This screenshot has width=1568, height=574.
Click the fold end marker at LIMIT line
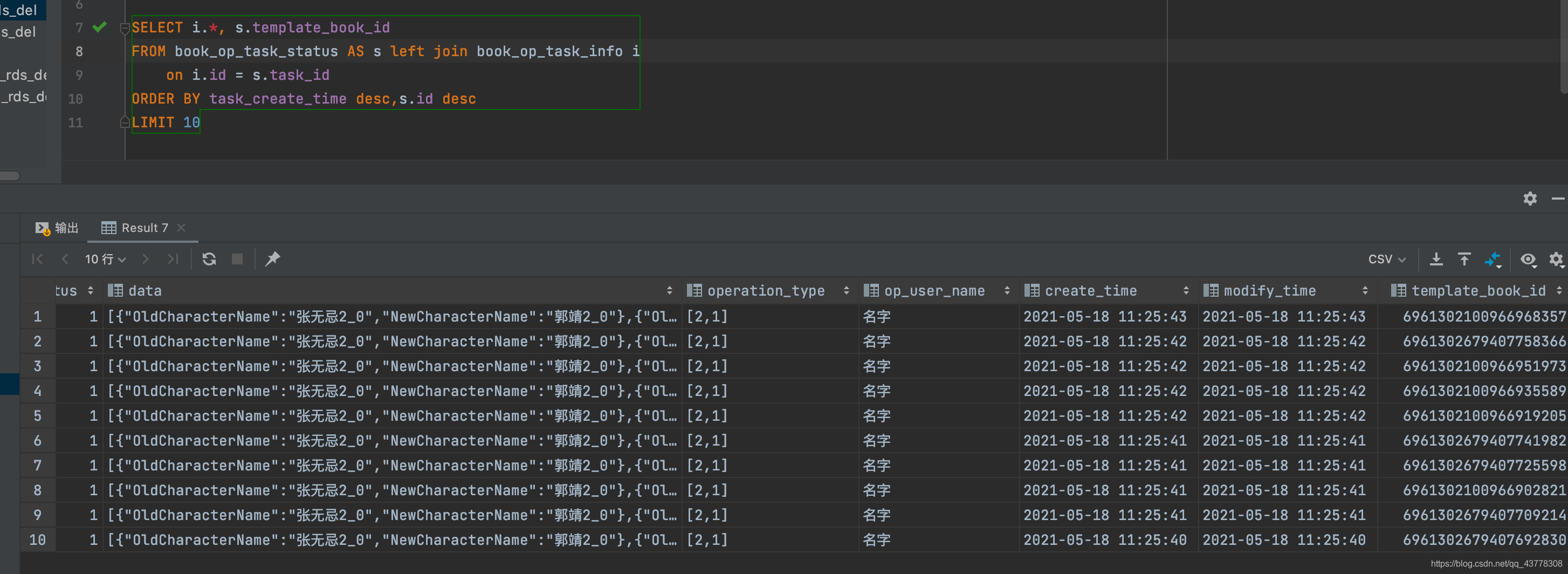125,122
